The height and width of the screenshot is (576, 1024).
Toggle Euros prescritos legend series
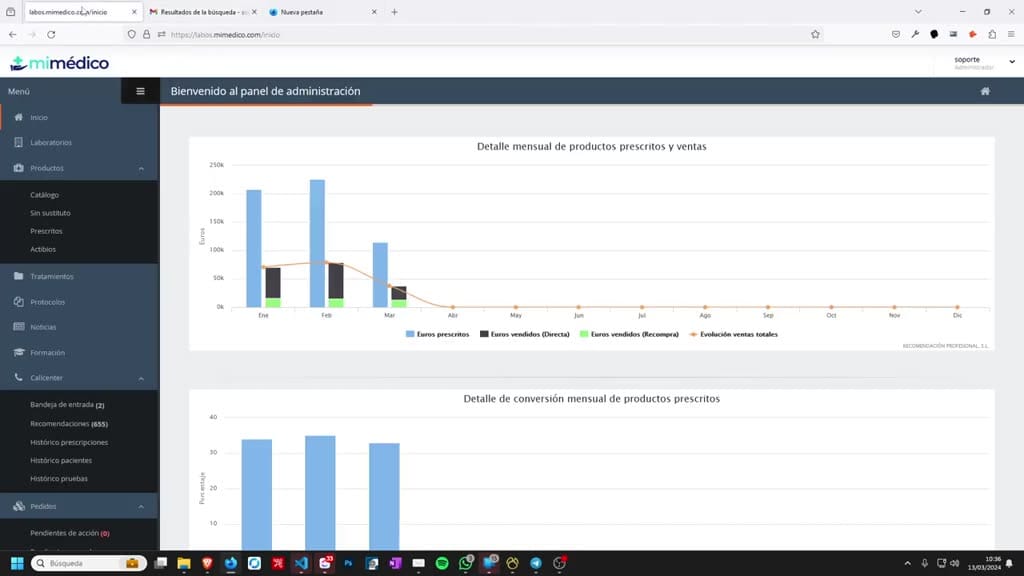tap(438, 334)
